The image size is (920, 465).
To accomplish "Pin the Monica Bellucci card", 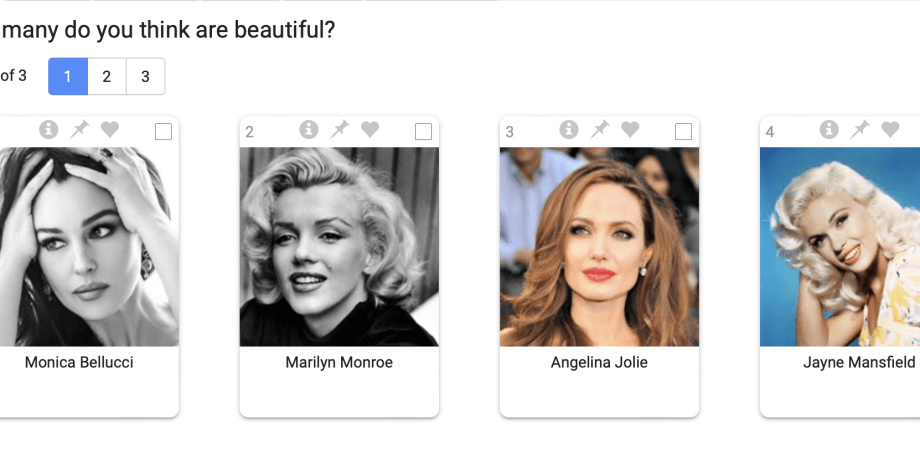I will point(80,129).
